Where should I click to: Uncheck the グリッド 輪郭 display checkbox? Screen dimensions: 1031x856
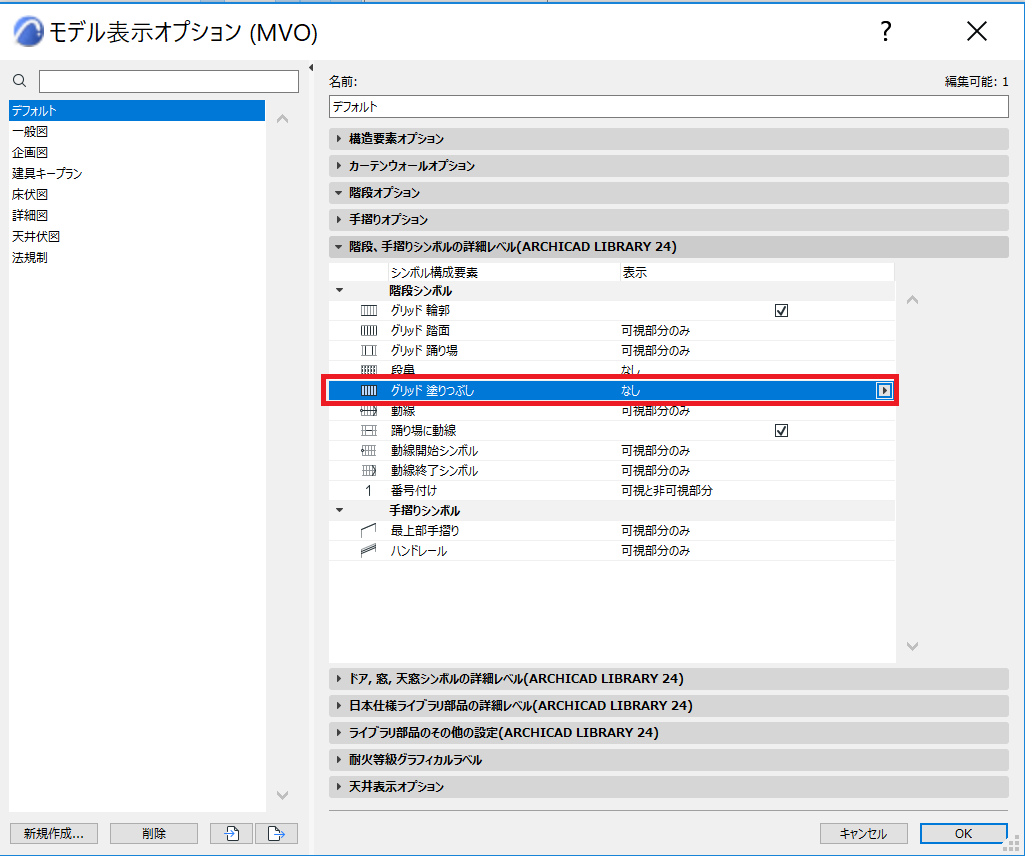pyautogui.click(x=781, y=310)
